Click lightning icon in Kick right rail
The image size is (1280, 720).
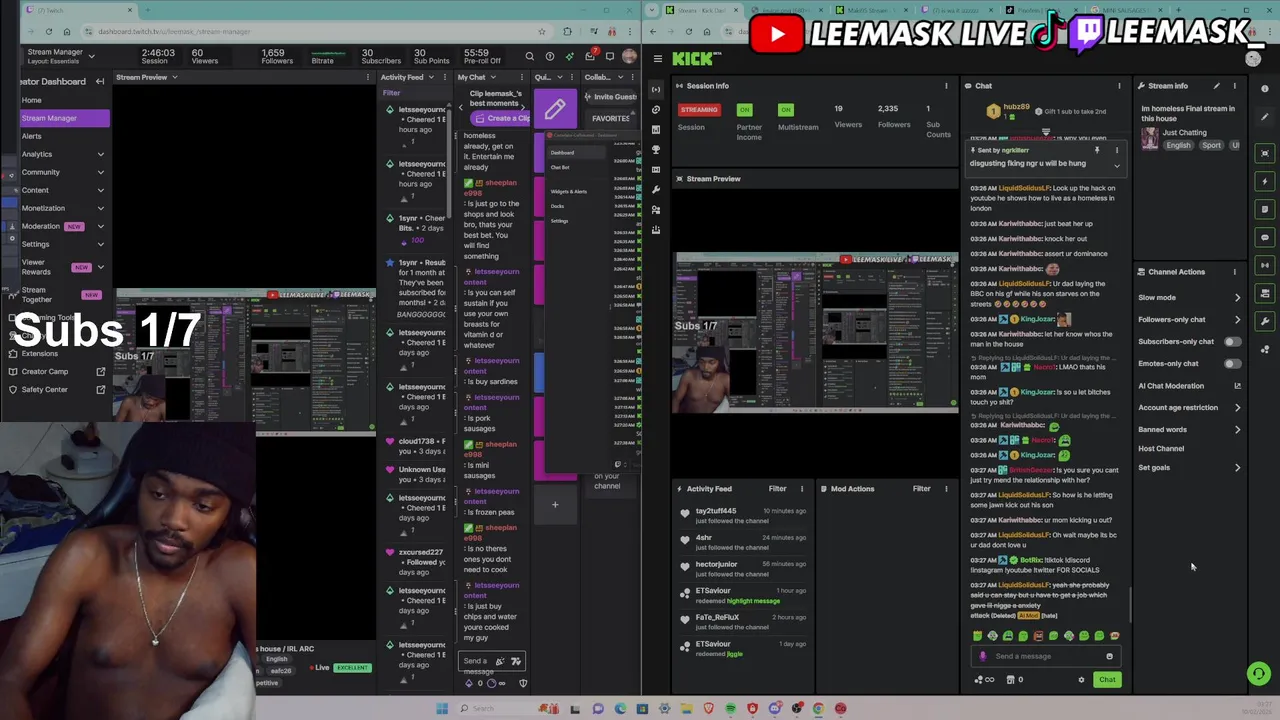tap(1265, 181)
